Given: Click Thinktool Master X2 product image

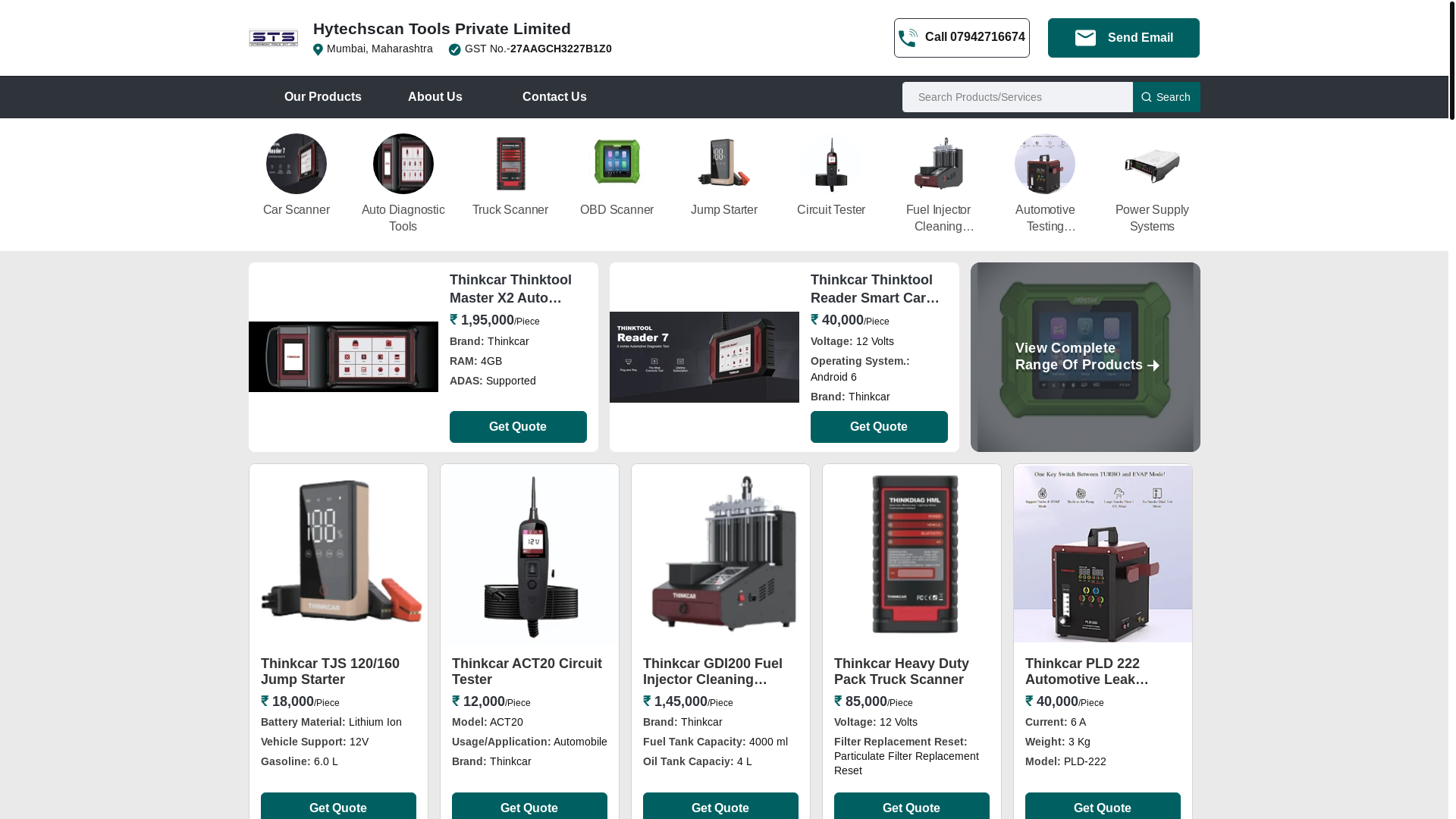Looking at the screenshot, I should pos(344,357).
